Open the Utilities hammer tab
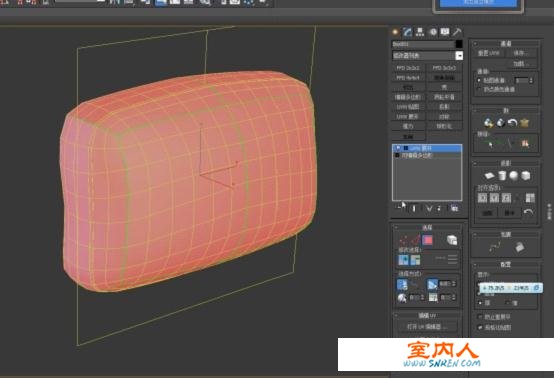554x378 pixels. [457, 32]
